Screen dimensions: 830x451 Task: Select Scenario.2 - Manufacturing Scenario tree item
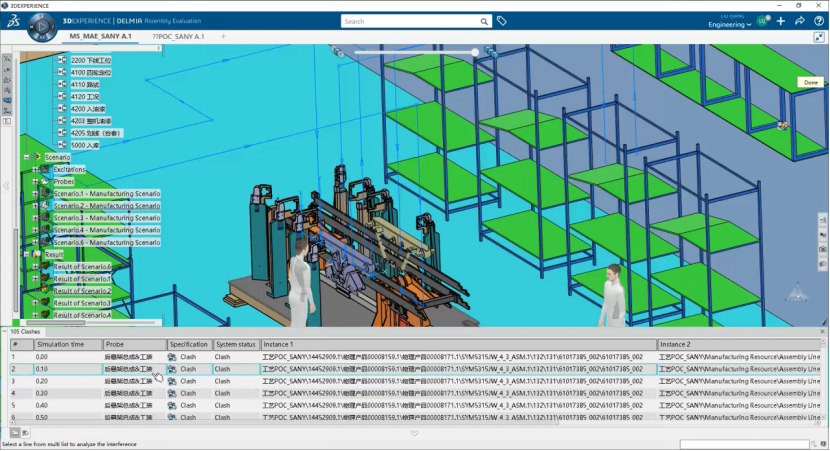tap(106, 206)
